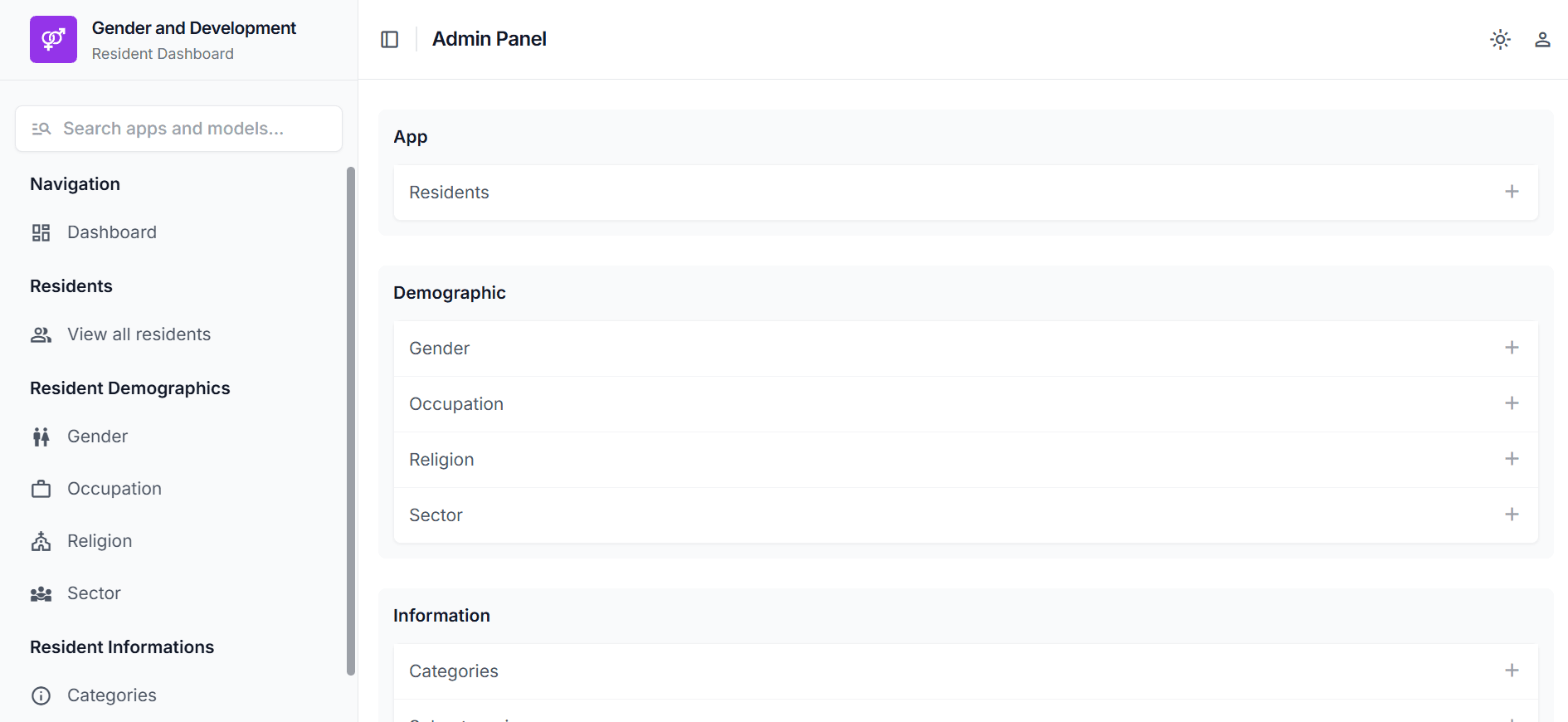Focus the Search apps and models field

[x=178, y=129]
